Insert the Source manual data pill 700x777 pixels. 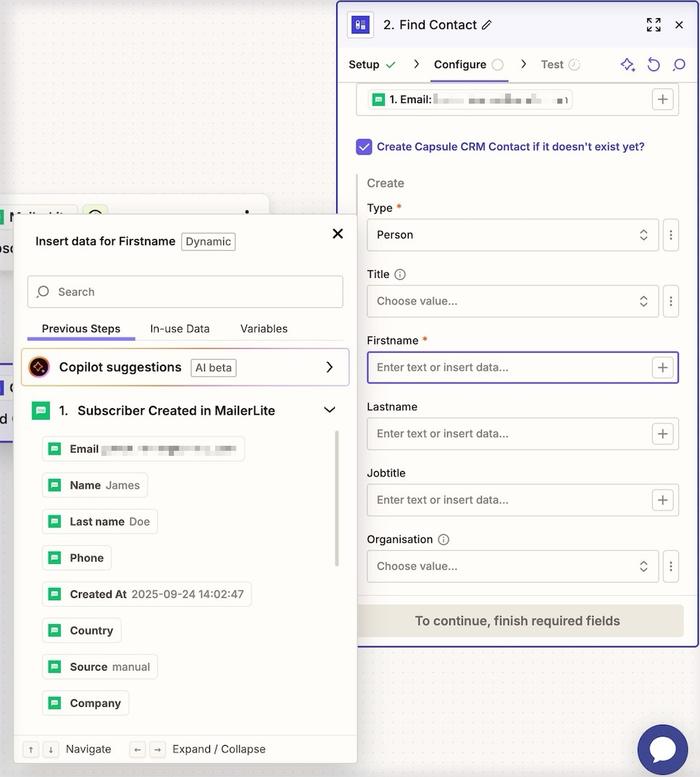pos(100,667)
